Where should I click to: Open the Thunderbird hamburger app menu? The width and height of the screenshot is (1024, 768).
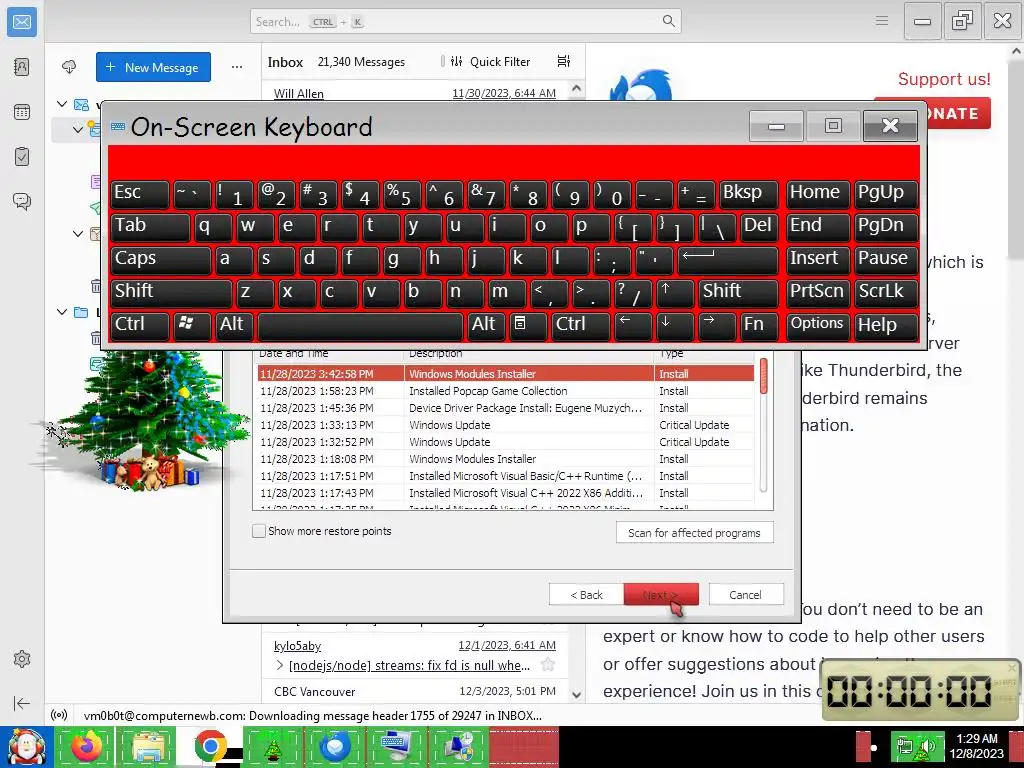[x=882, y=21]
